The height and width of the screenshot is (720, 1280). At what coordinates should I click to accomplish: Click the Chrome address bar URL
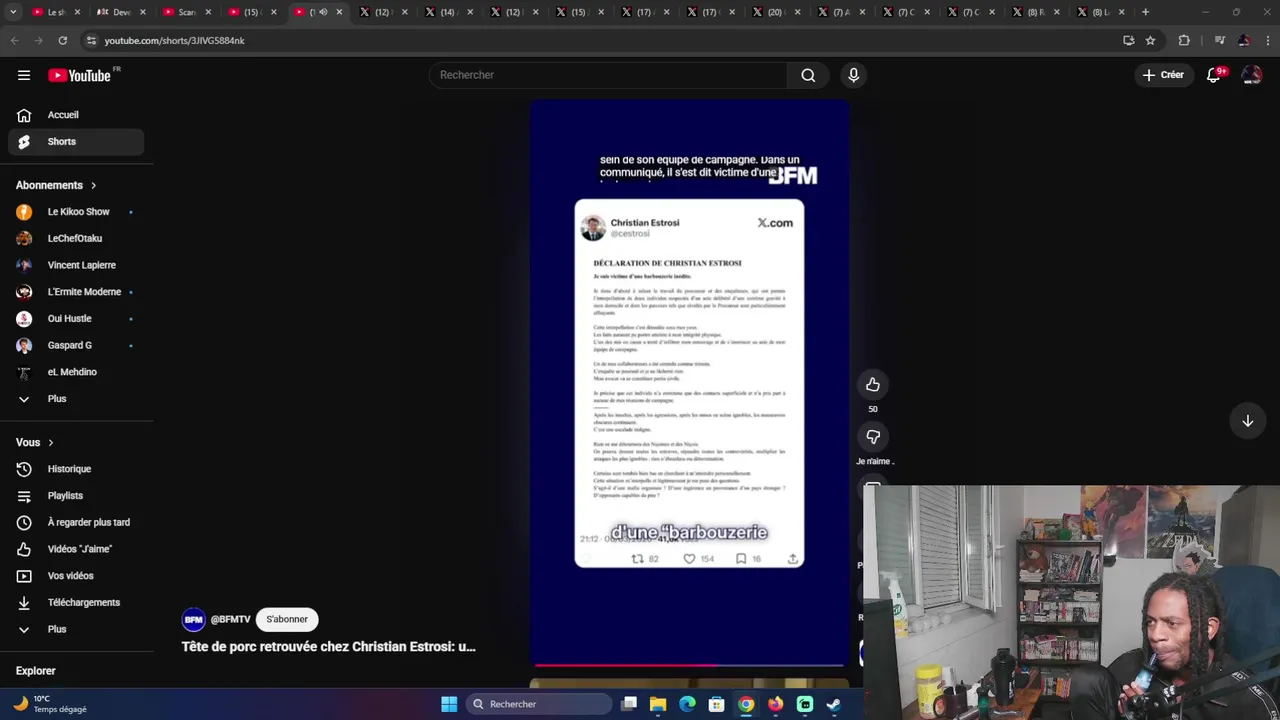[175, 40]
